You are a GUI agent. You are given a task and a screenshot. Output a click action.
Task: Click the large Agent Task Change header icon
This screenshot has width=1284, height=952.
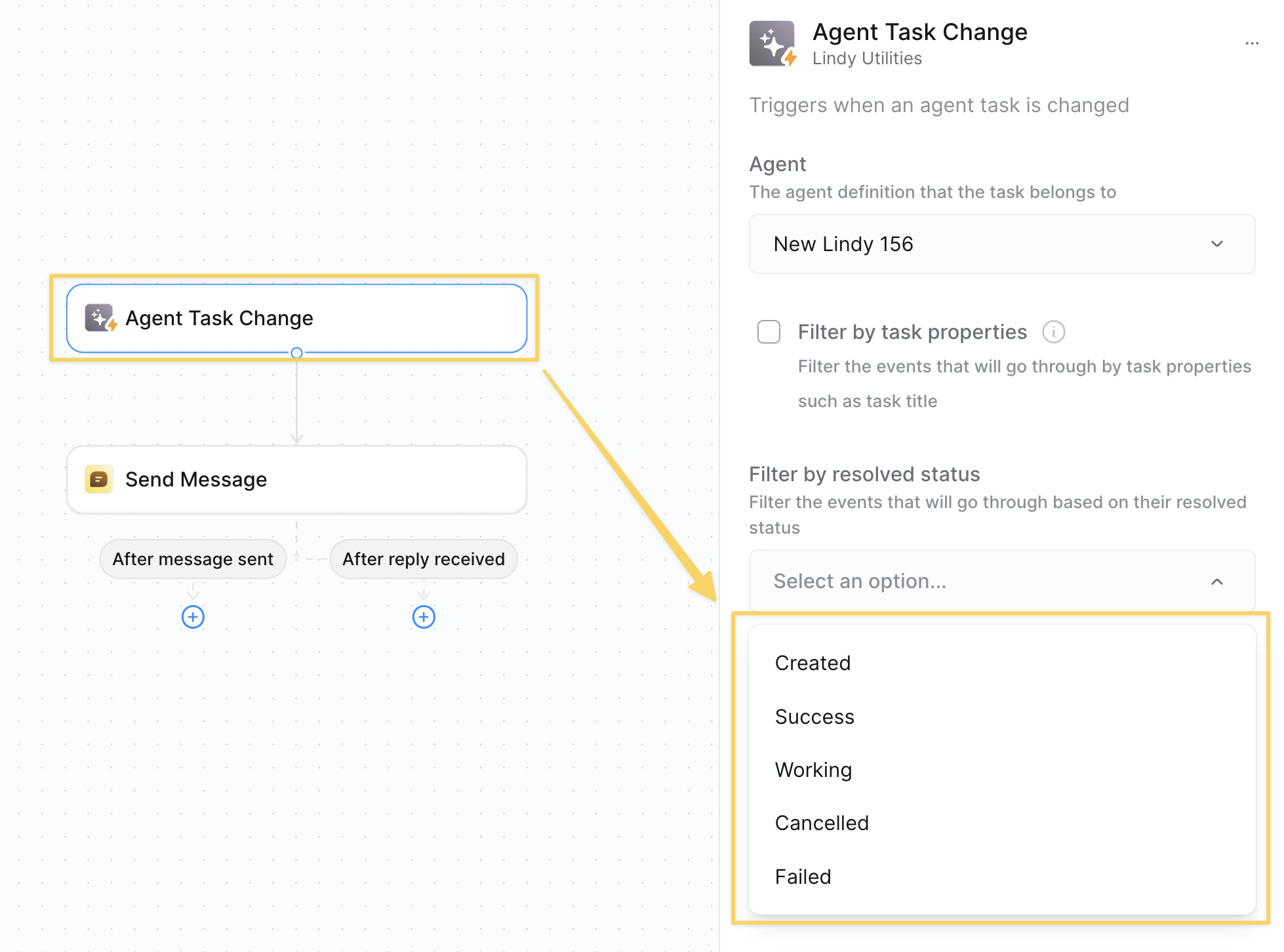pos(772,44)
